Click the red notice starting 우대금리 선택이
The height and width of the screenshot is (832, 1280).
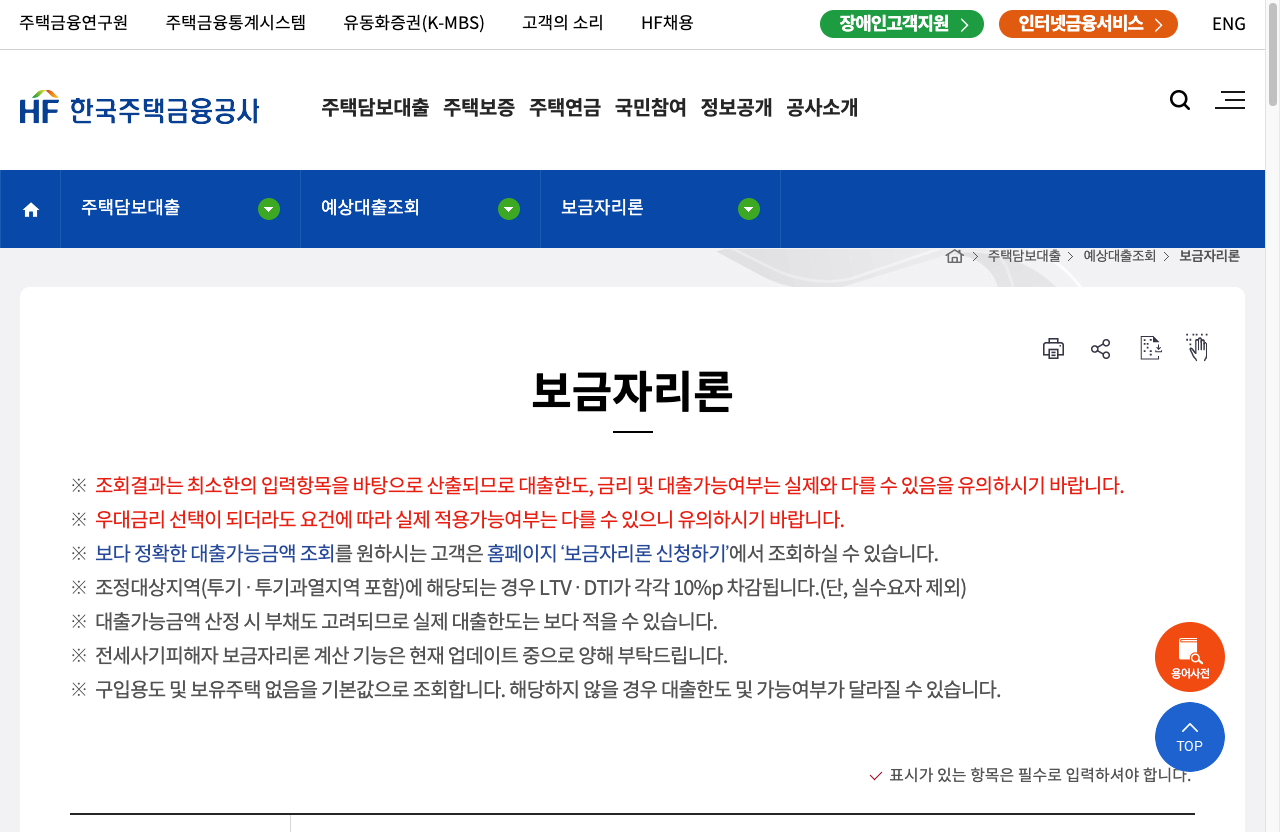(470, 519)
